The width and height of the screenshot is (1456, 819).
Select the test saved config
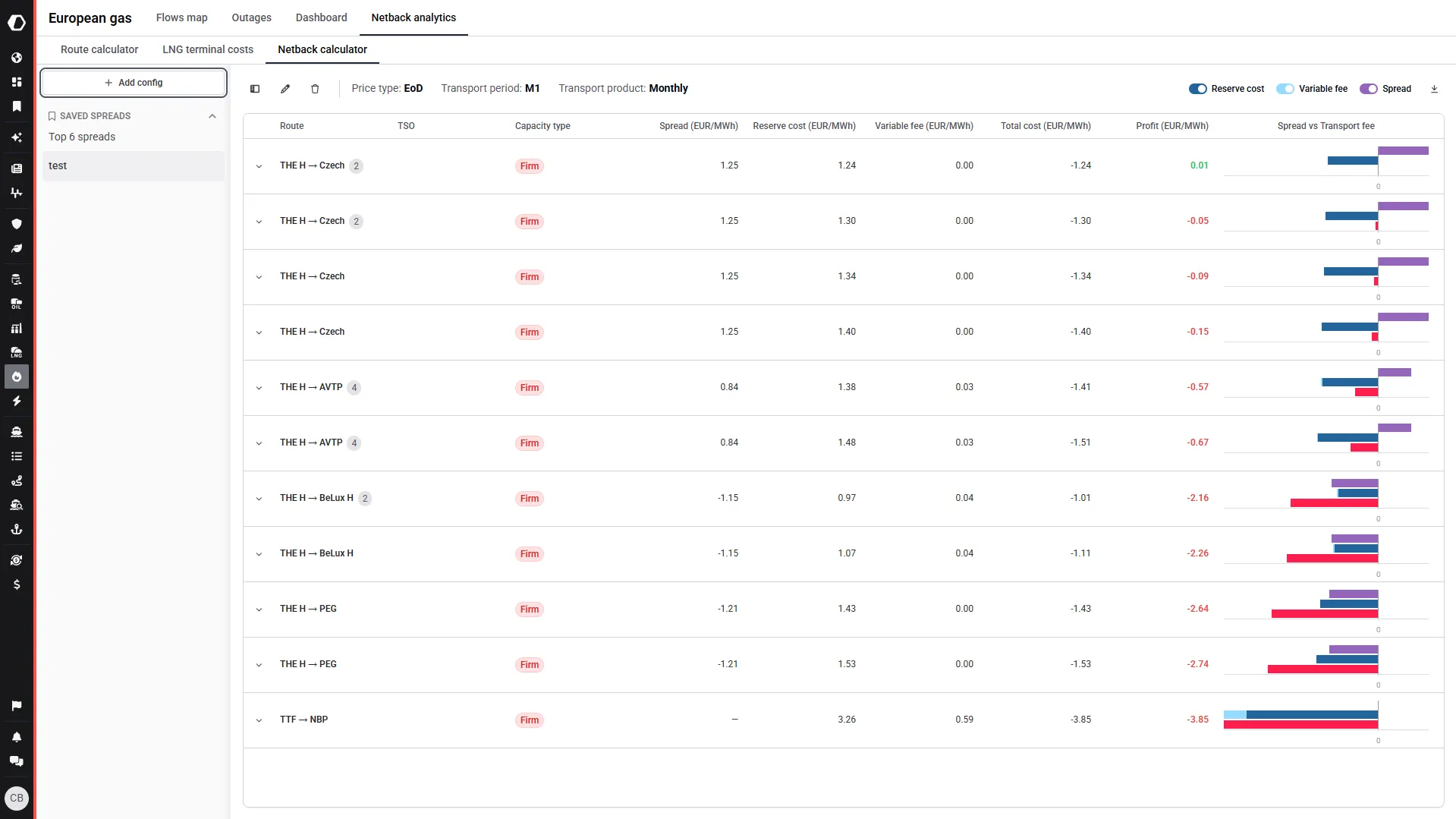click(134, 165)
